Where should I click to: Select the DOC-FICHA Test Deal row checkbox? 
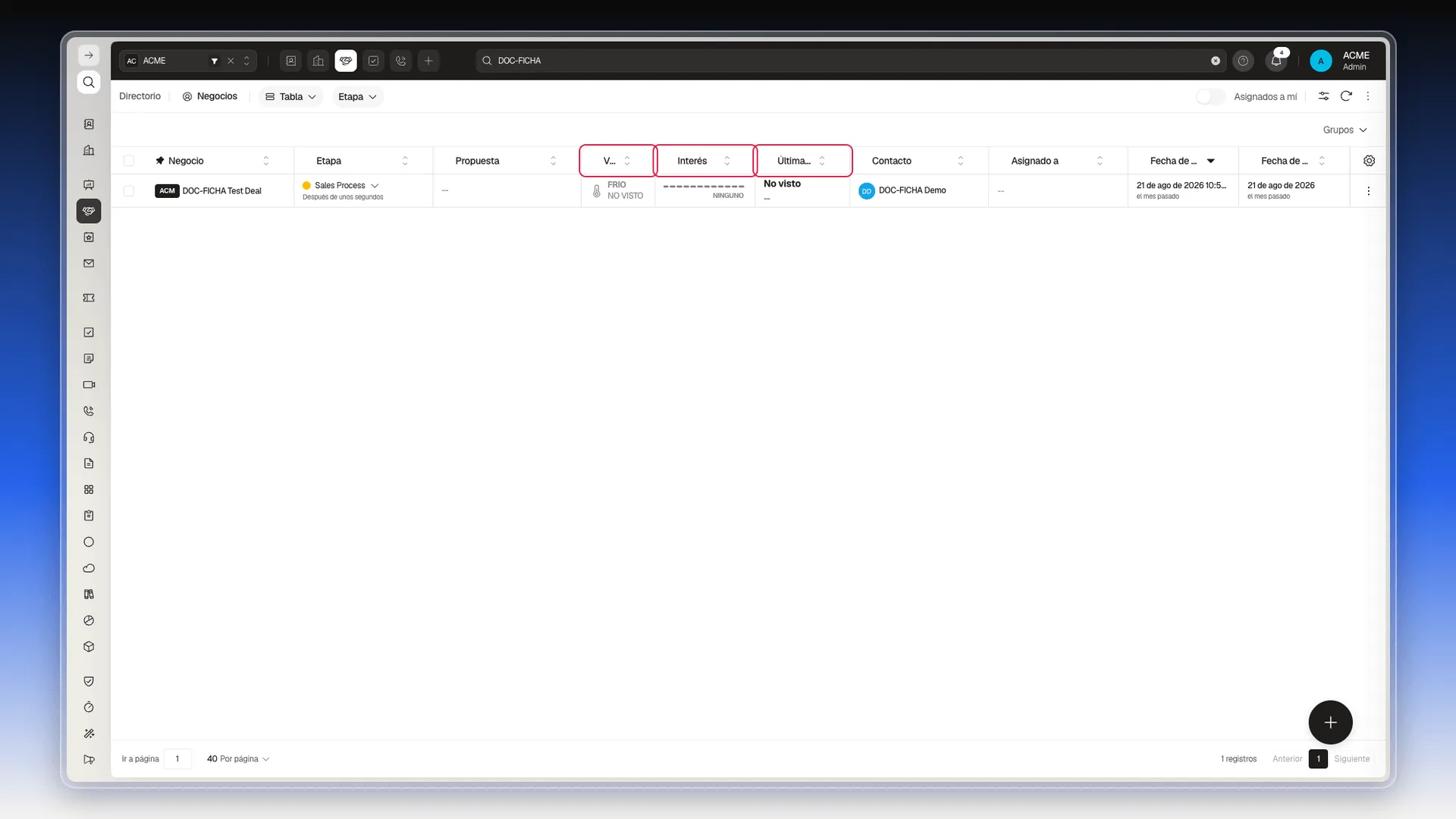129,191
